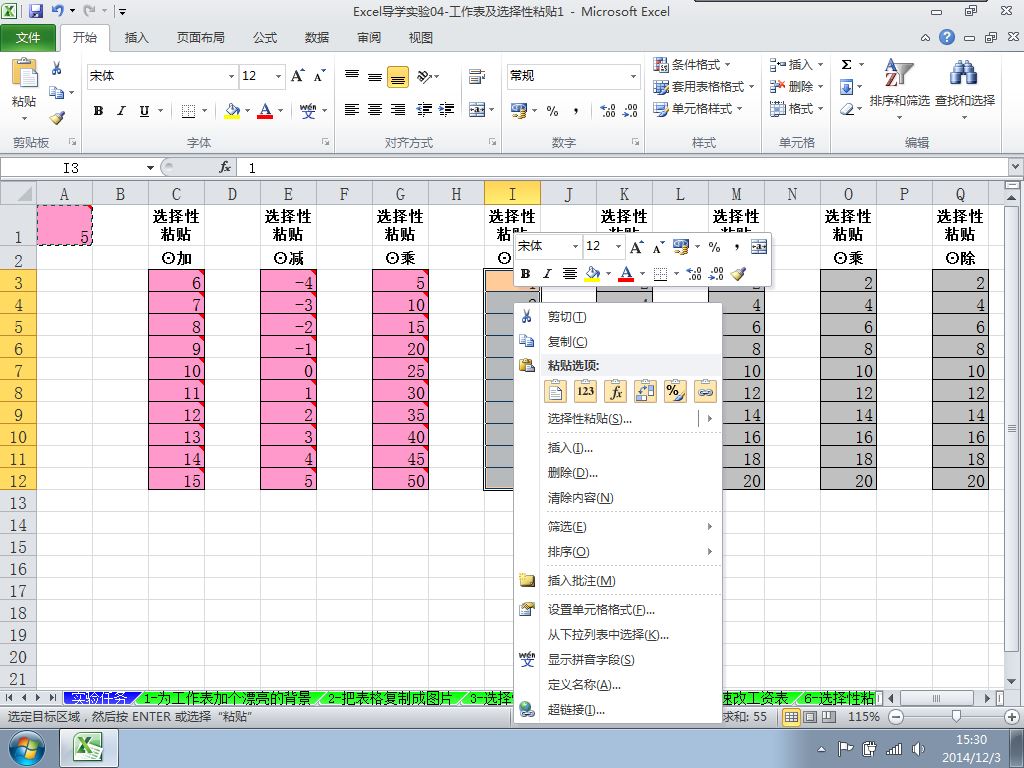Choose the Paste Formatting percent-brush option
This screenshot has width=1024, height=768.
675,391
